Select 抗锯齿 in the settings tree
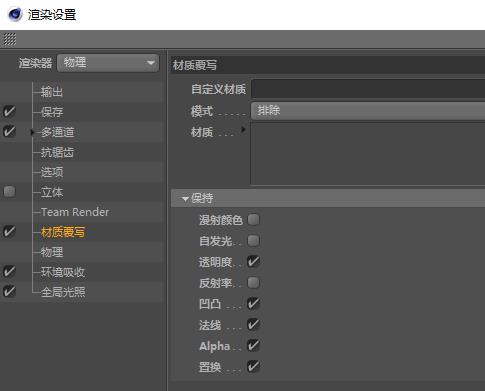The image size is (485, 391). pyautogui.click(x=57, y=152)
